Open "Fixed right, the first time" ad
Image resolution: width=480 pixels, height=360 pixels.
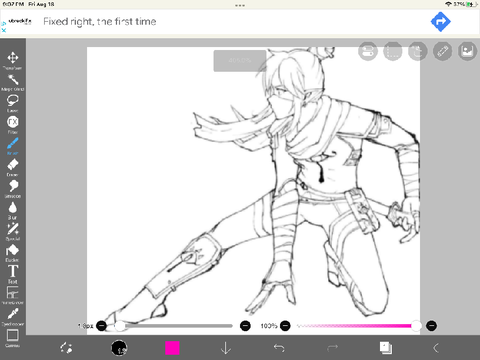(100, 22)
